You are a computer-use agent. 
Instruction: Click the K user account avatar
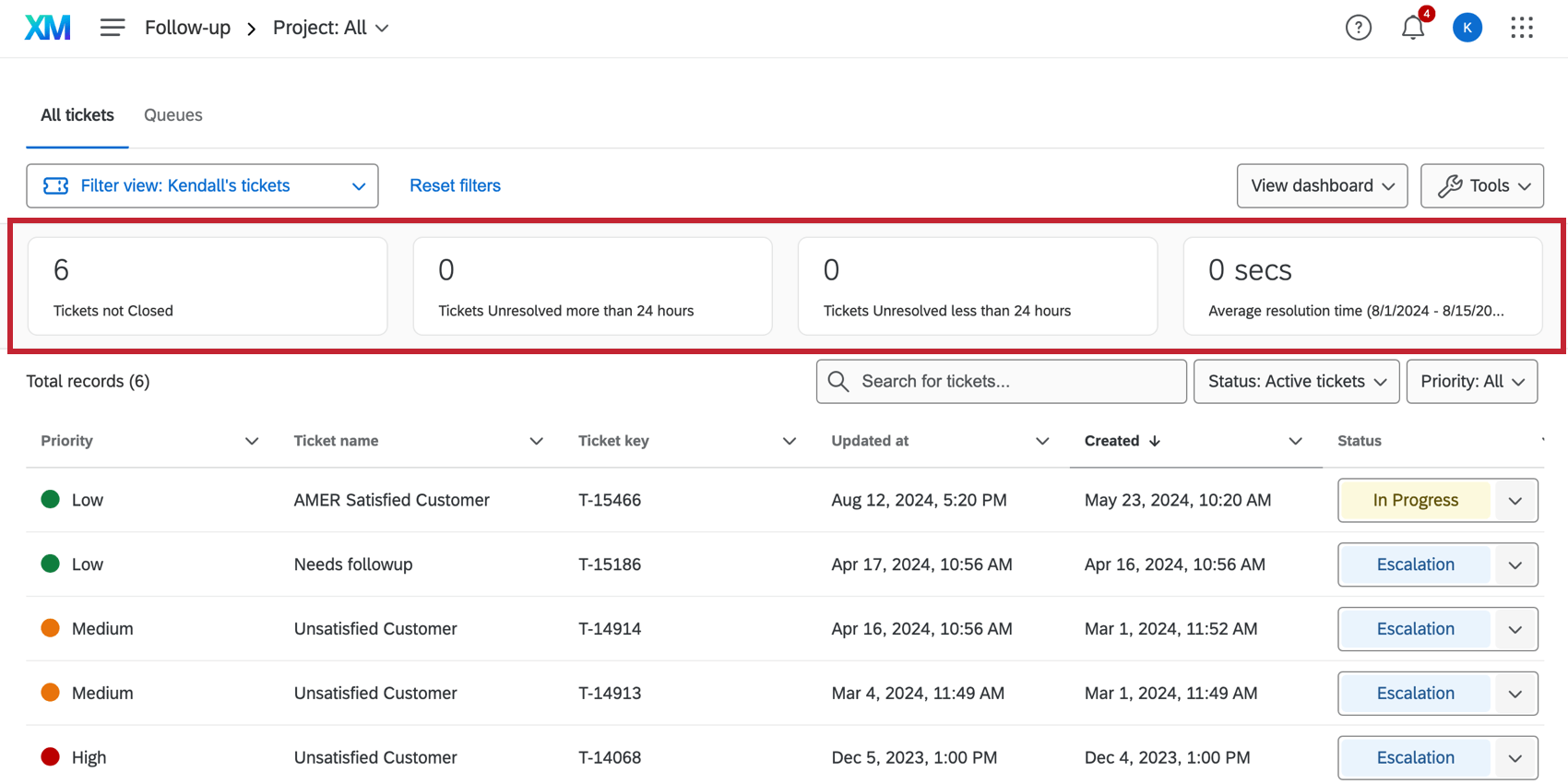coord(1467,28)
